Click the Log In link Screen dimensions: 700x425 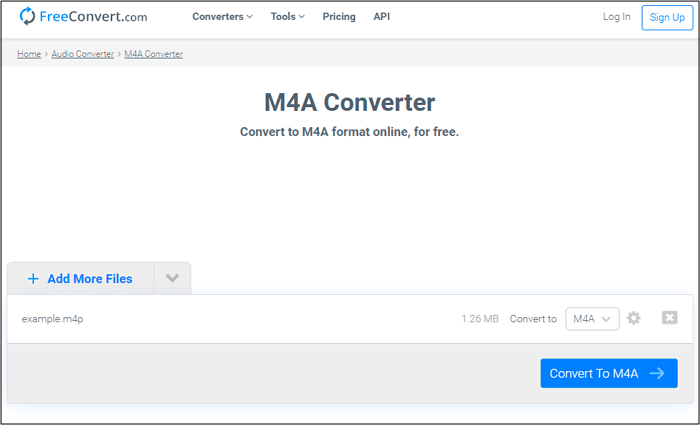pos(616,17)
